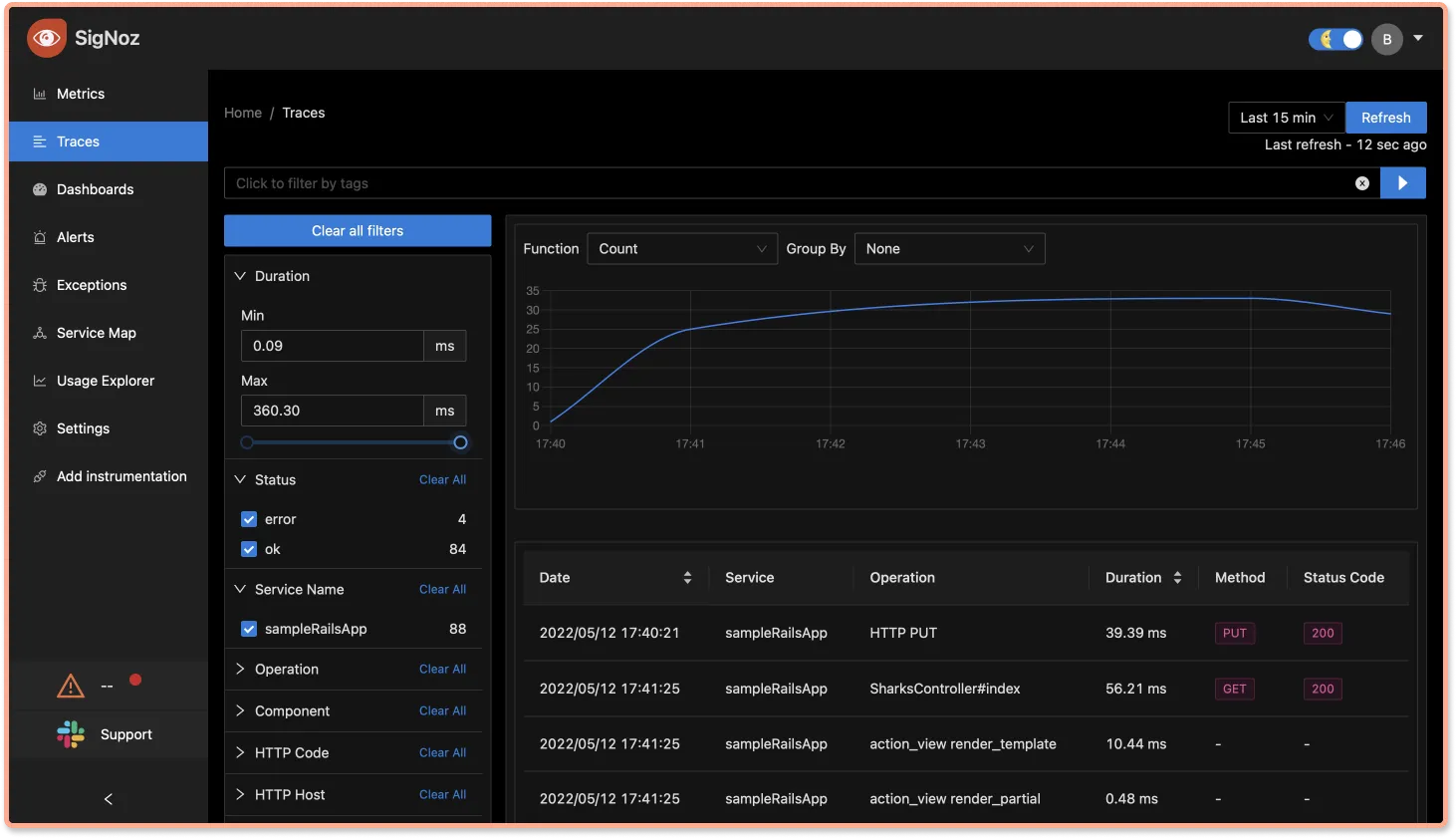Click the Usage Explorer line chart icon
The width and height of the screenshot is (1456, 838).
[x=40, y=381]
